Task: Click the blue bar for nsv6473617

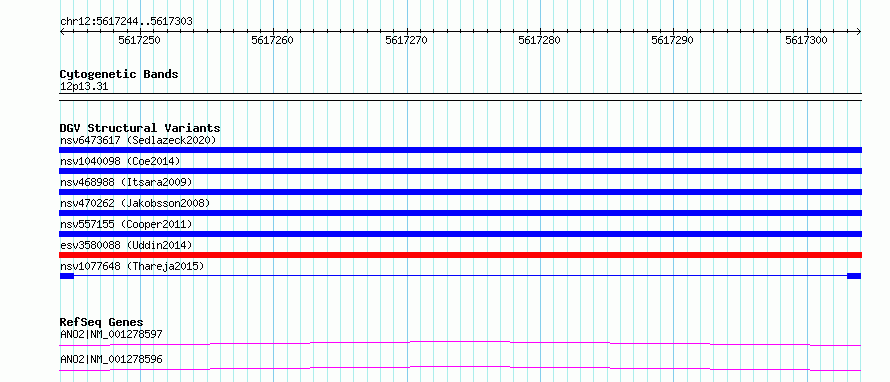Action: (x=460, y=150)
